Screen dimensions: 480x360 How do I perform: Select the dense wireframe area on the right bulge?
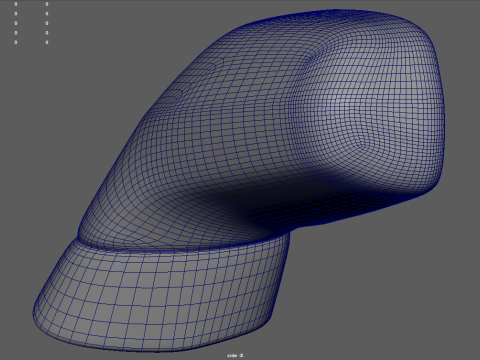point(367,117)
